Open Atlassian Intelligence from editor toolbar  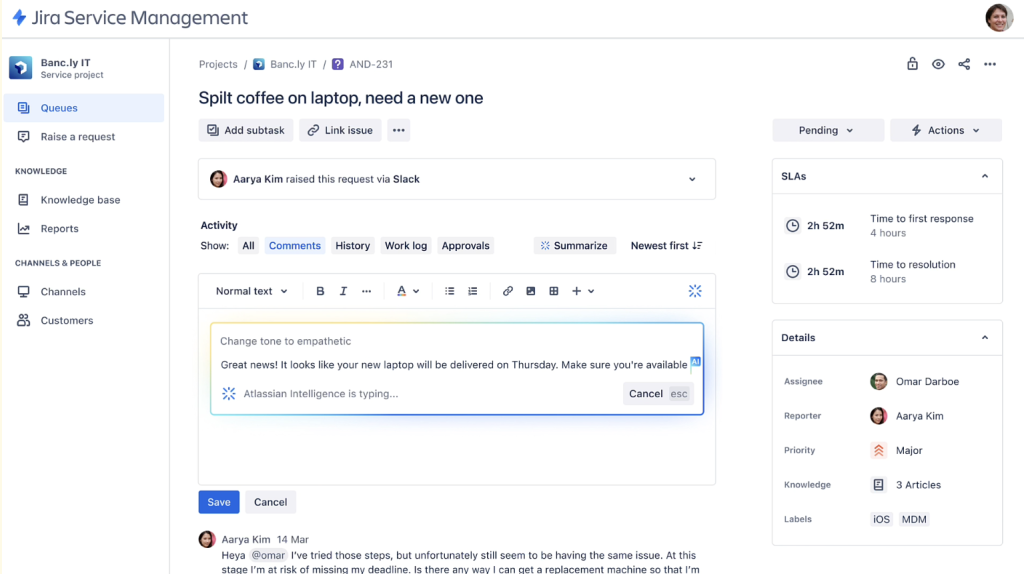coord(695,291)
